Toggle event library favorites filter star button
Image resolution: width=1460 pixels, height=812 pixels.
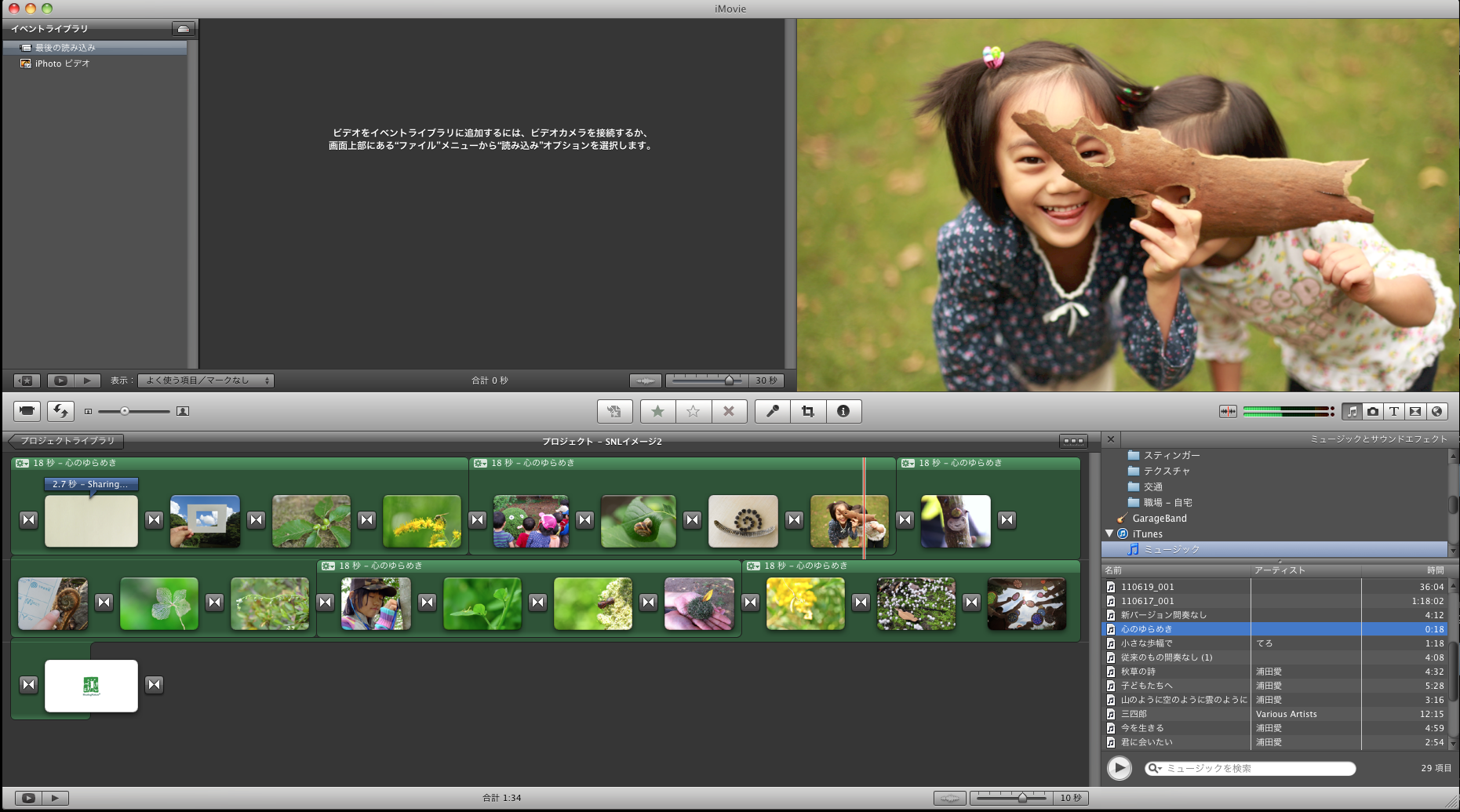tap(27, 381)
